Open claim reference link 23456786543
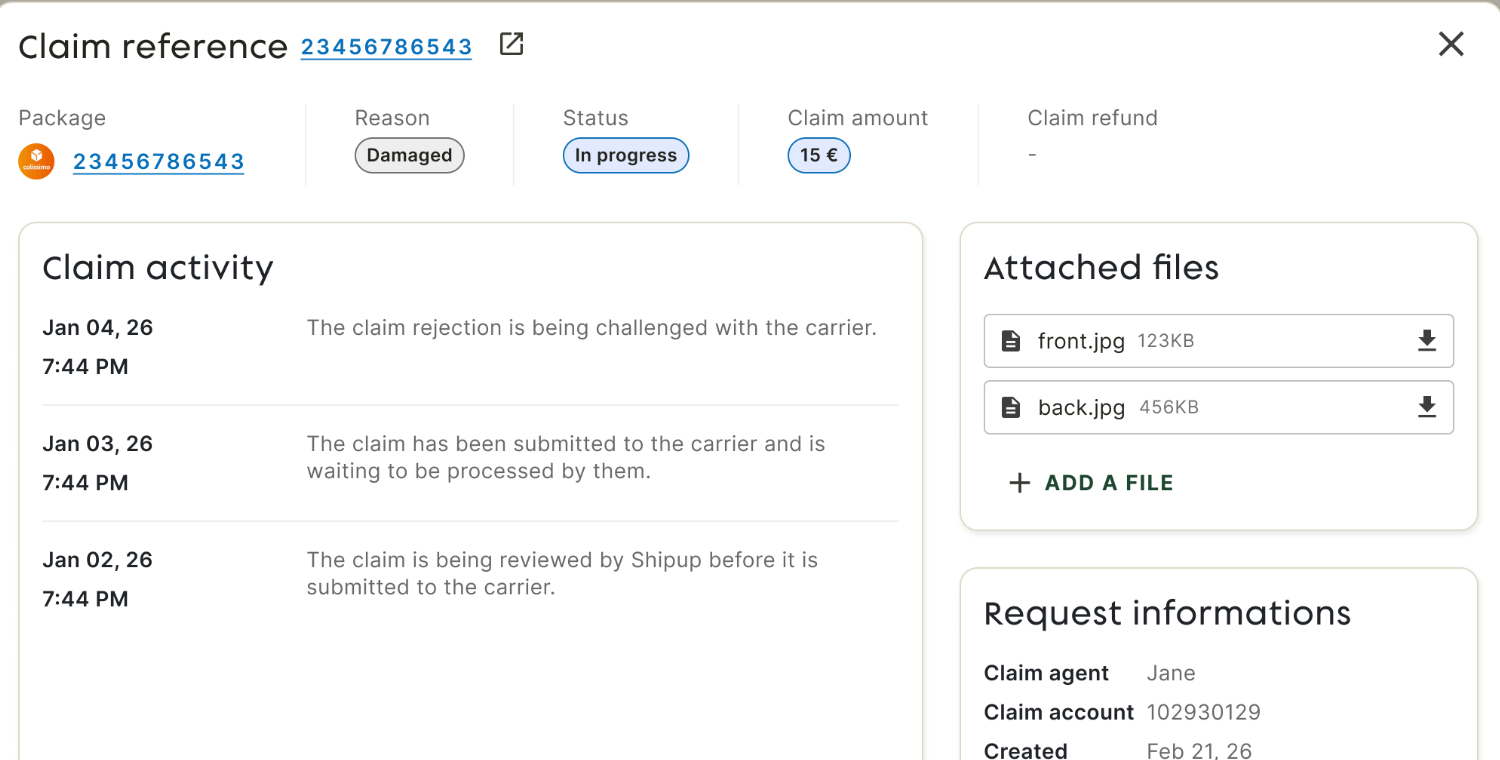This screenshot has height=760, width=1500. [x=386, y=46]
